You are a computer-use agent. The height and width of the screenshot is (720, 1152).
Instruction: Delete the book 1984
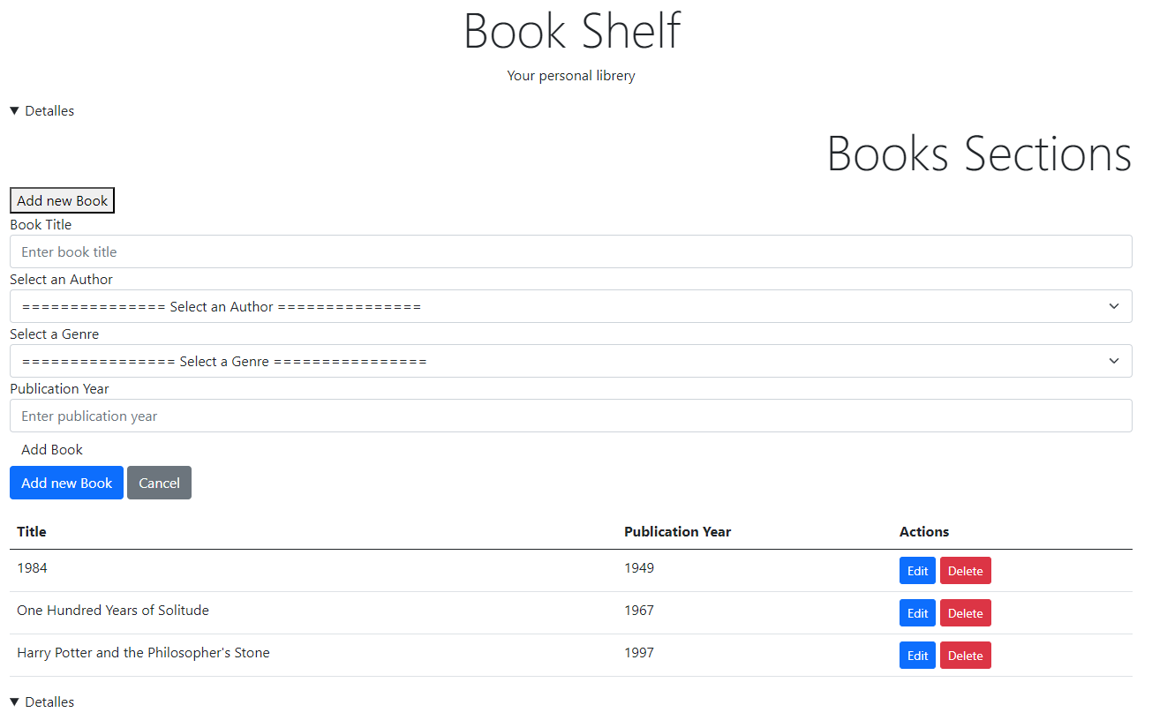[965, 570]
